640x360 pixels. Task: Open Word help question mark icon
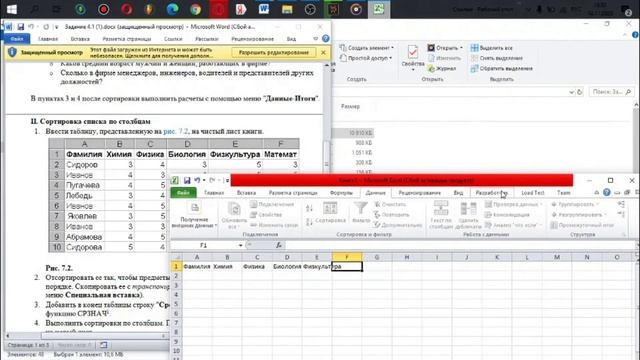pyautogui.click(x=325, y=39)
